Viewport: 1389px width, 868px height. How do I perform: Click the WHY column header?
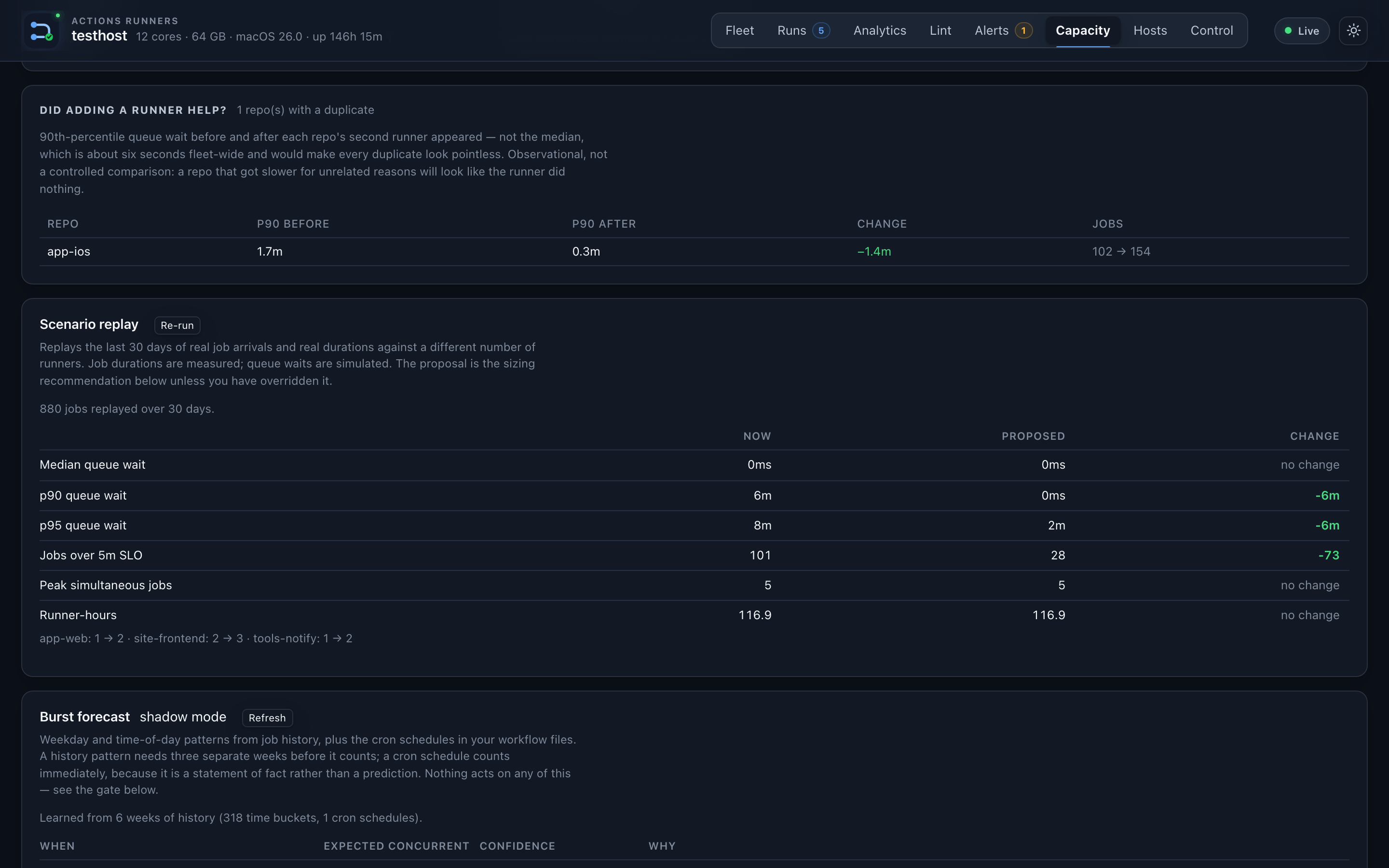pyautogui.click(x=662, y=846)
